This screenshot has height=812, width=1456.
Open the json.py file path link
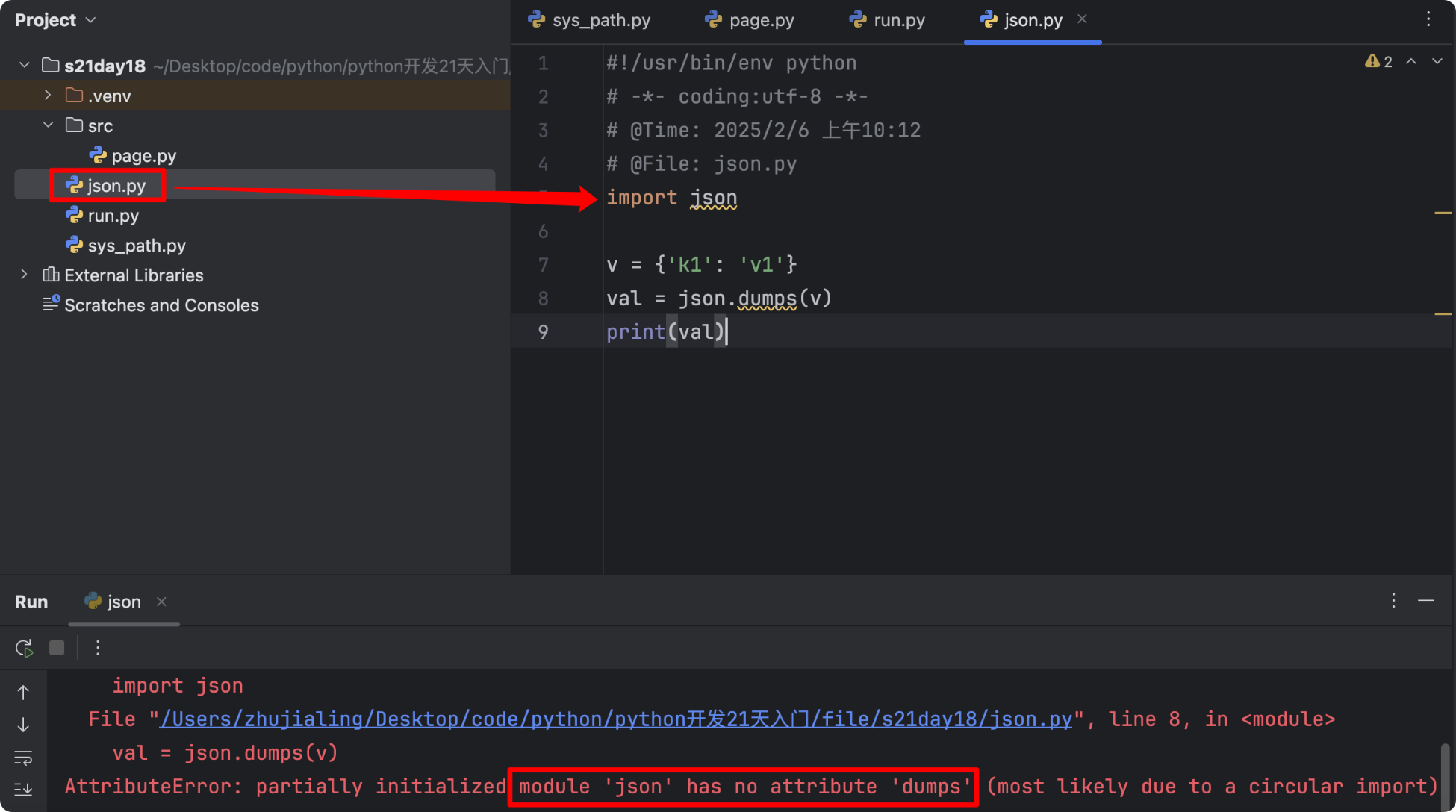[x=616, y=719]
